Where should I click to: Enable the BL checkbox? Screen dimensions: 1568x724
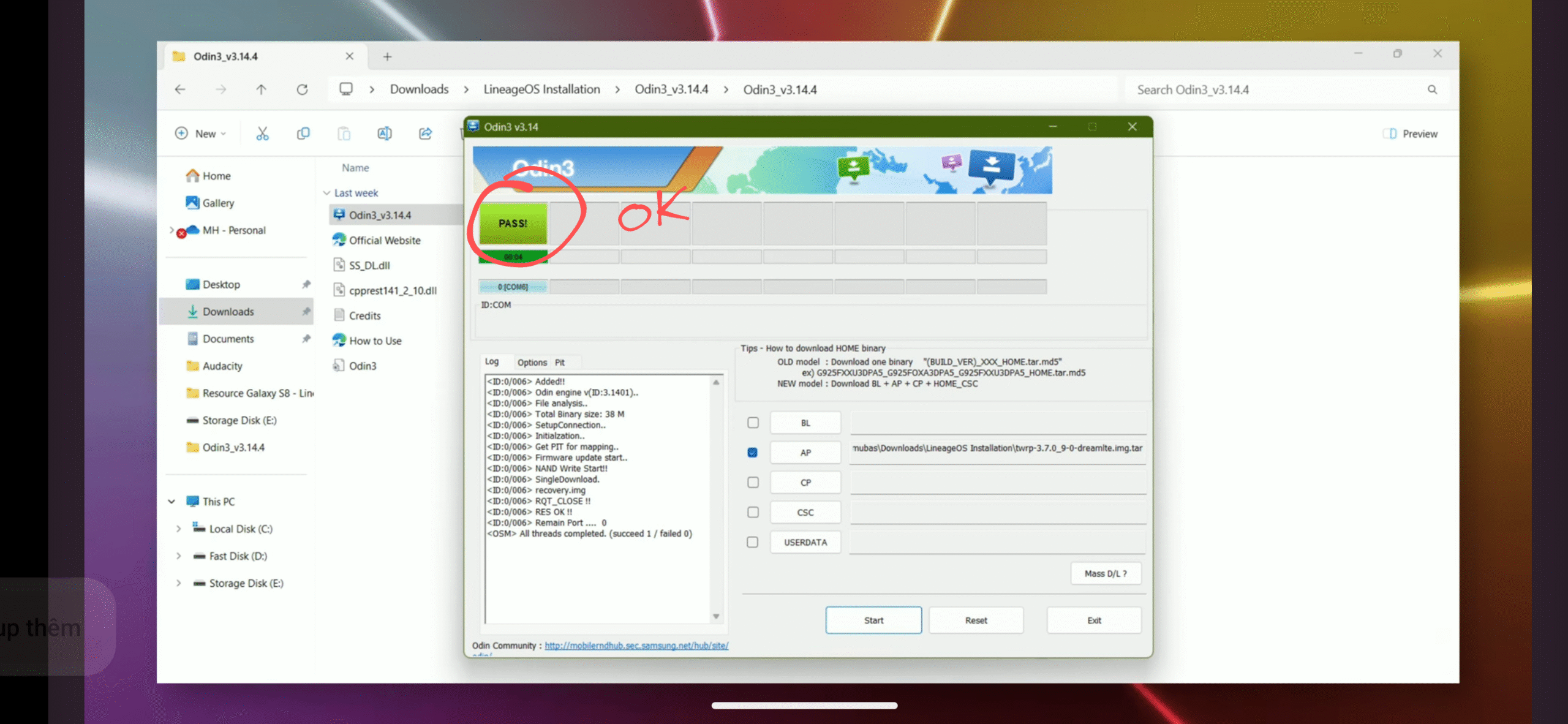753,423
